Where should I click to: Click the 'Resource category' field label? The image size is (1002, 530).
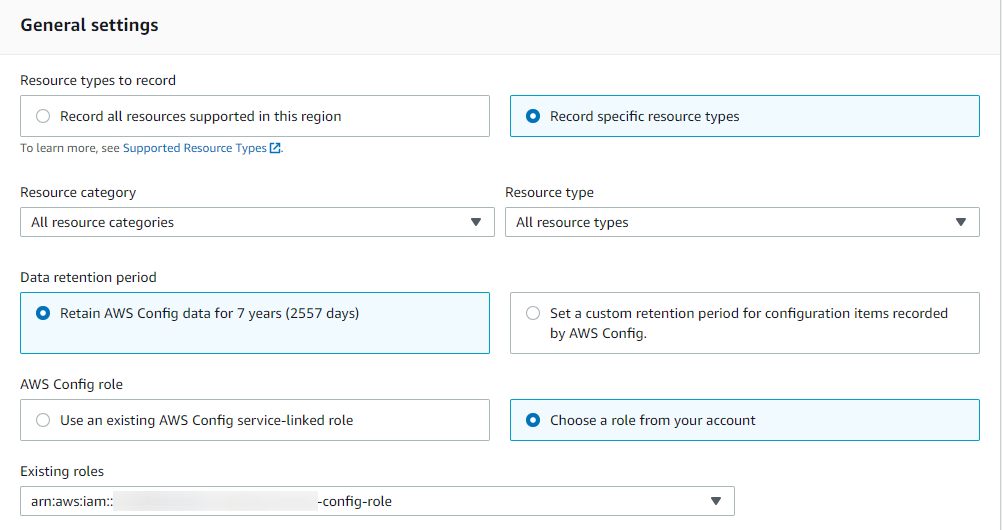point(78,192)
